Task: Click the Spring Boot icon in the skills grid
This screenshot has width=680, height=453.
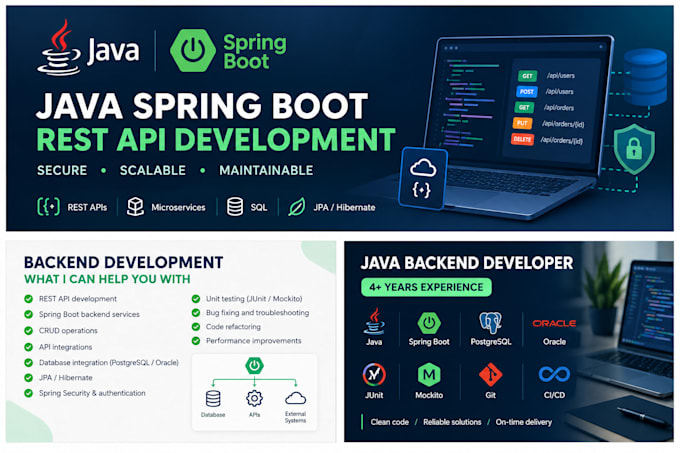Action: click(x=429, y=323)
